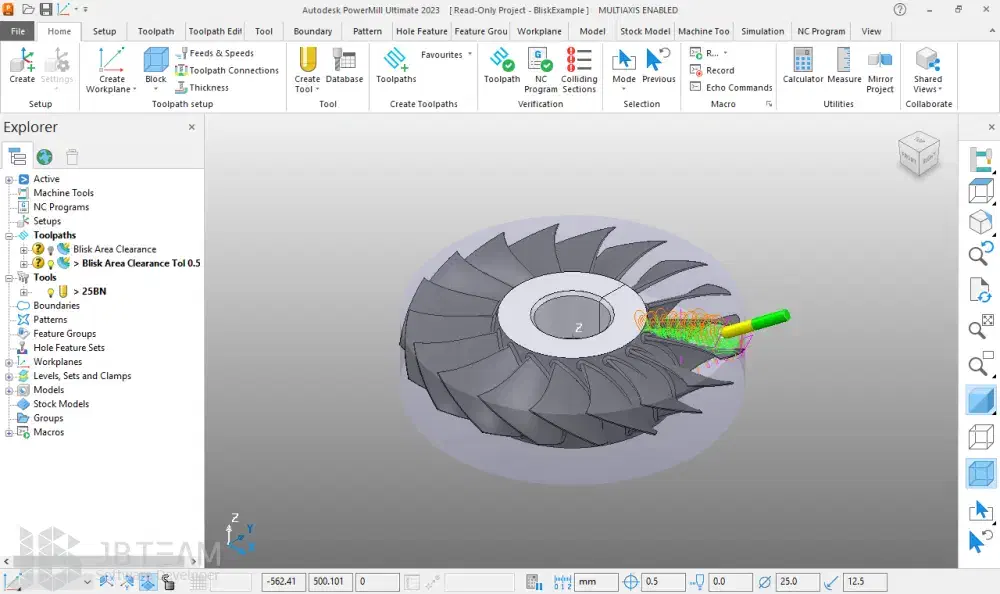Switch to the Simulation ribbon tab
This screenshot has height=594, width=1000.
[x=762, y=31]
